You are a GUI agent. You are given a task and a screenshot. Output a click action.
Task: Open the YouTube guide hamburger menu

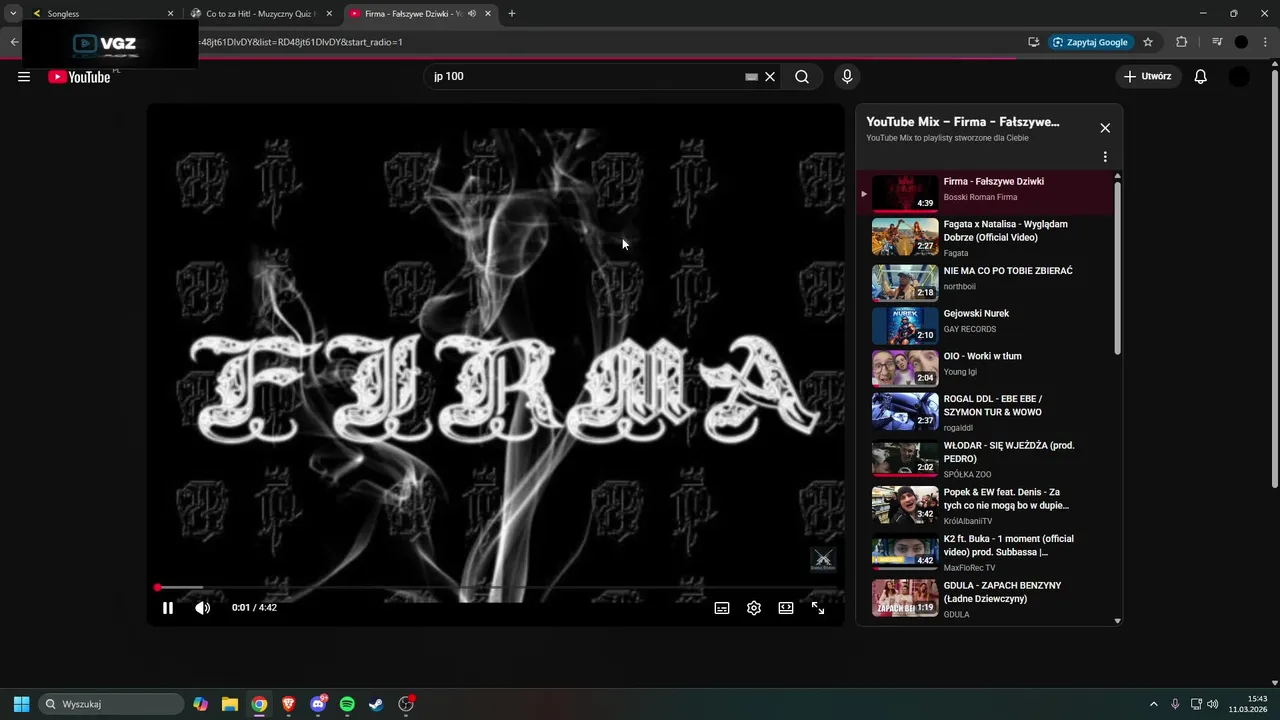[x=24, y=77]
